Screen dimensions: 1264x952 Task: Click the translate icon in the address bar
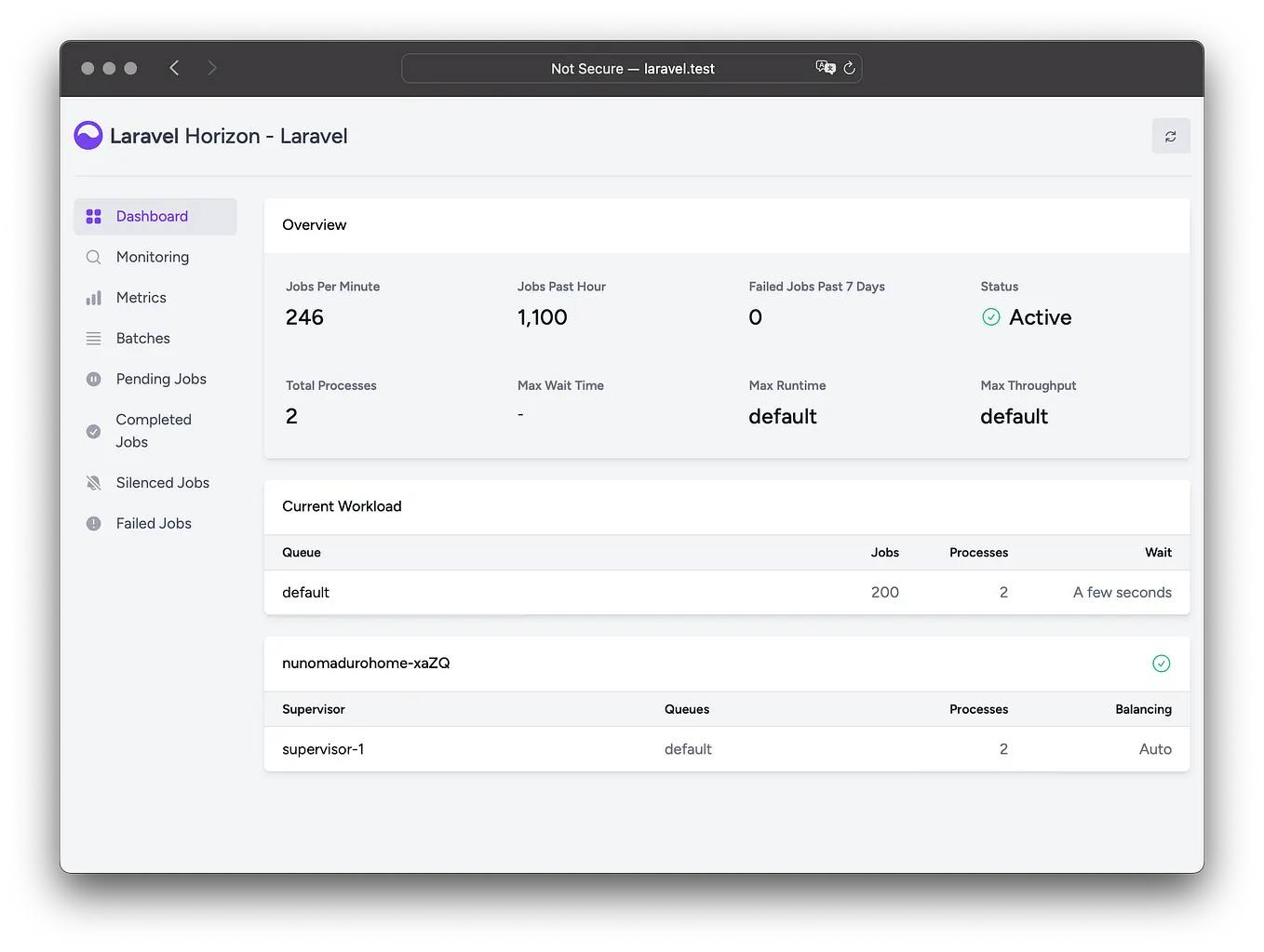click(824, 67)
